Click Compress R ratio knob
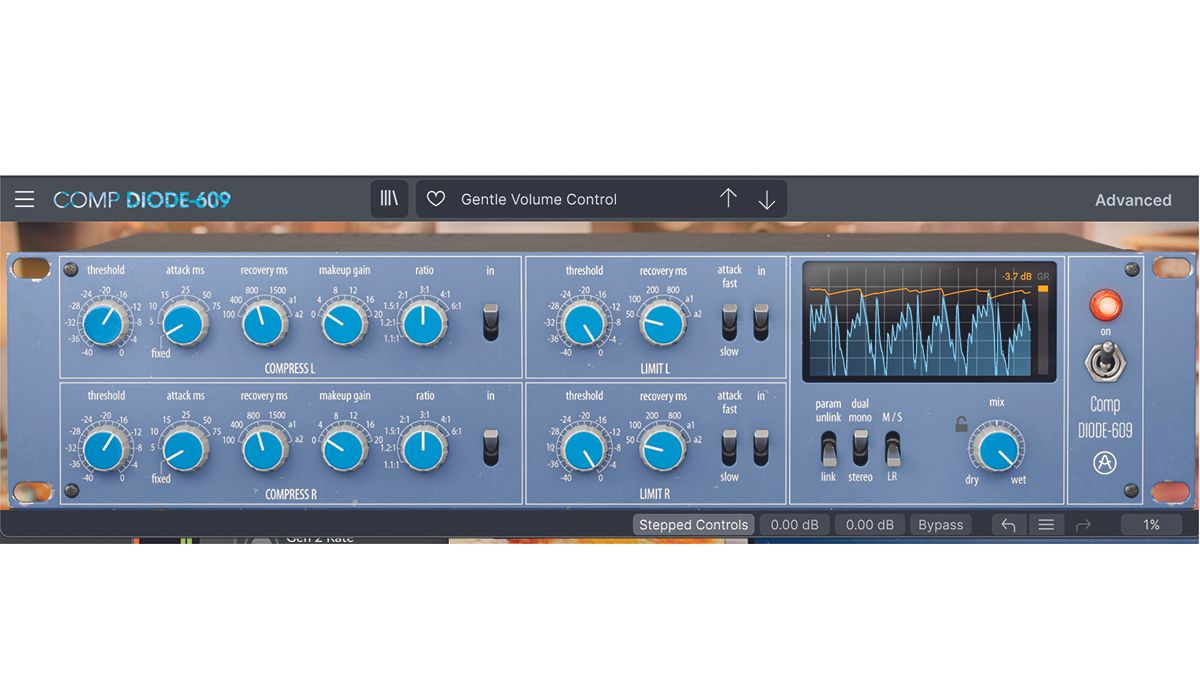 point(423,450)
